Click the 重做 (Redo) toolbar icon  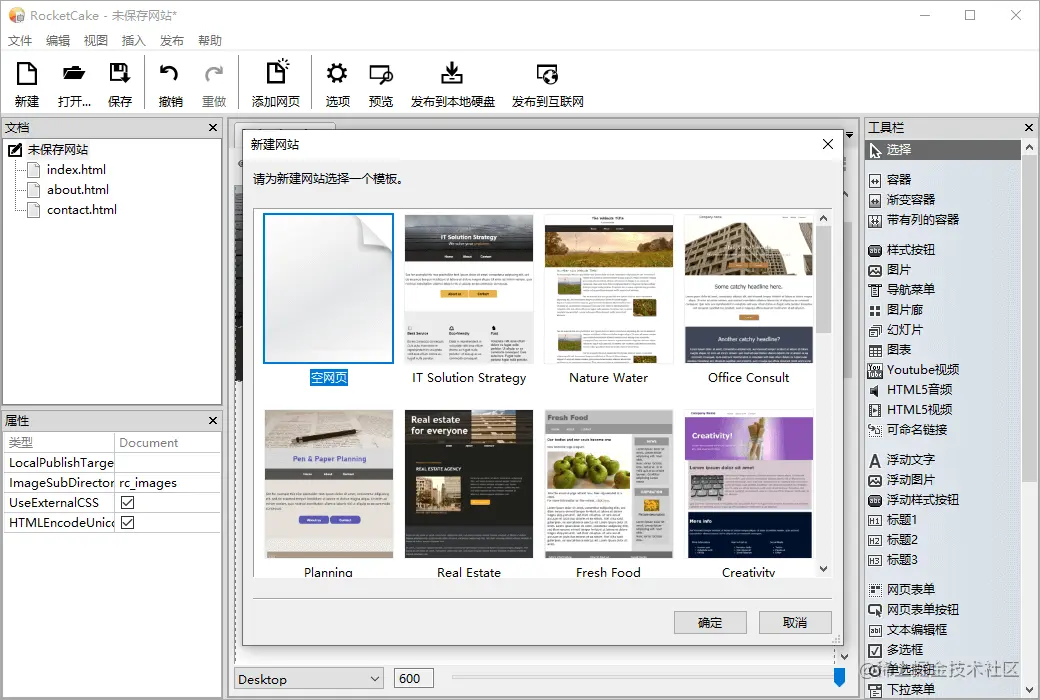pos(214,84)
